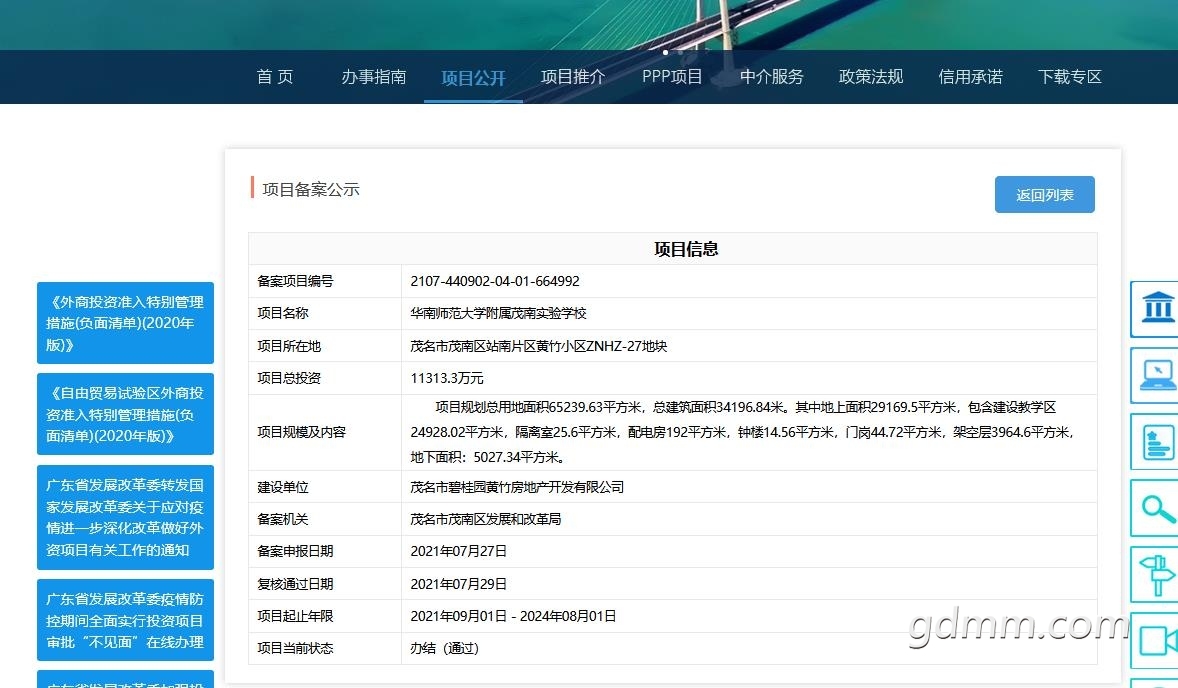The width and height of the screenshot is (1178, 688).
Task: Click the bank building icon in right sidebar
Action: (1155, 309)
